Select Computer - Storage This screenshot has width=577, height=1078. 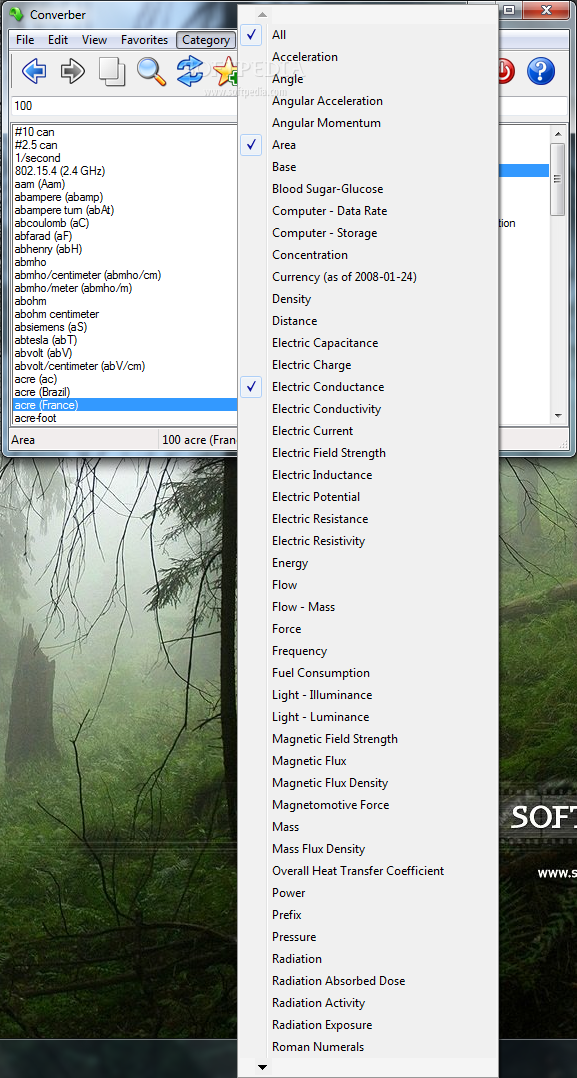tap(368, 233)
